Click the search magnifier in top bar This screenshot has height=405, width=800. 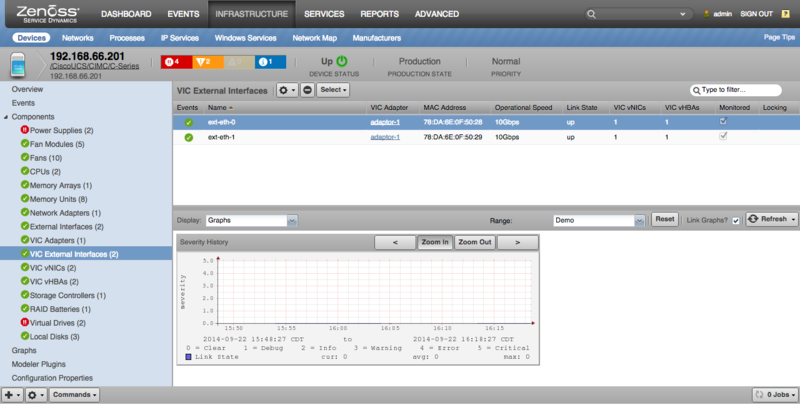pos(591,14)
